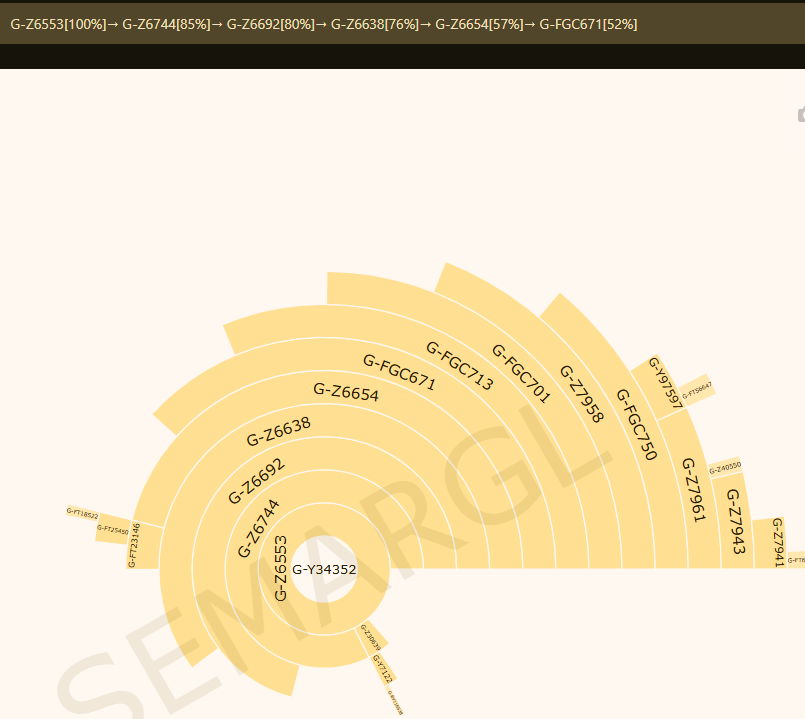Open the G-Z7961 sunburst segment

[x=694, y=490]
